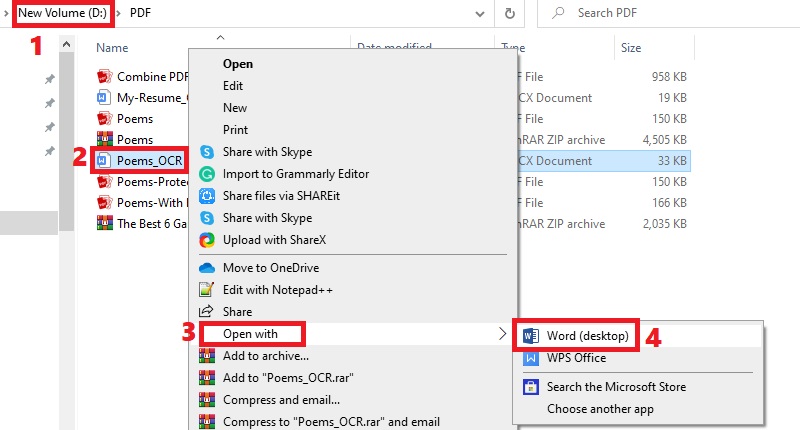Click the WPS Office icon in submenu

pyautogui.click(x=531, y=358)
